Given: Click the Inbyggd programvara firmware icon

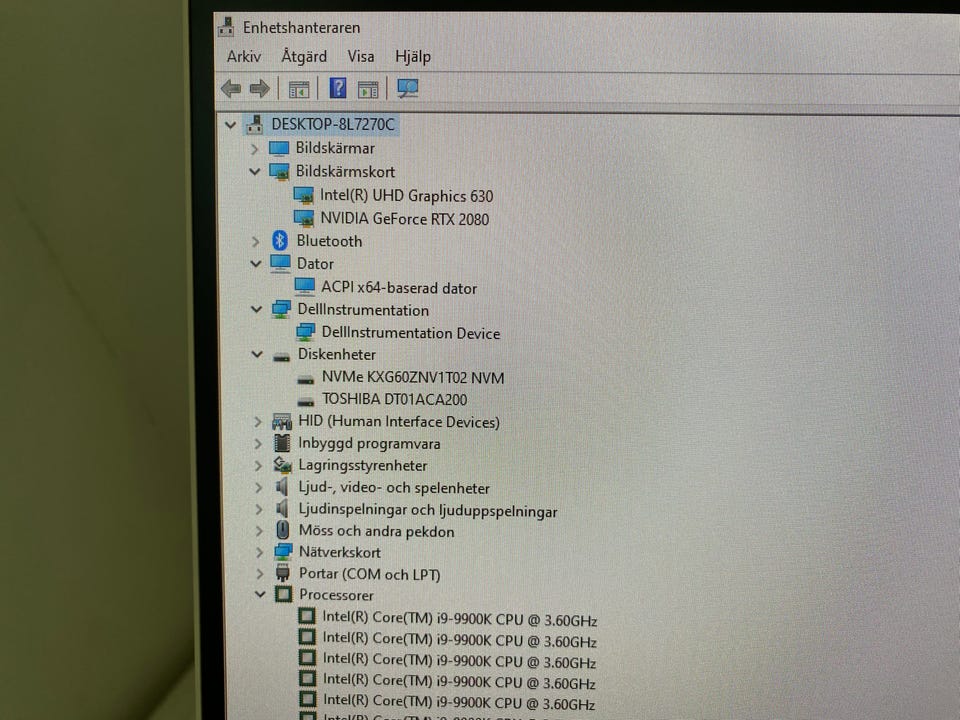Looking at the screenshot, I should pos(282,443).
